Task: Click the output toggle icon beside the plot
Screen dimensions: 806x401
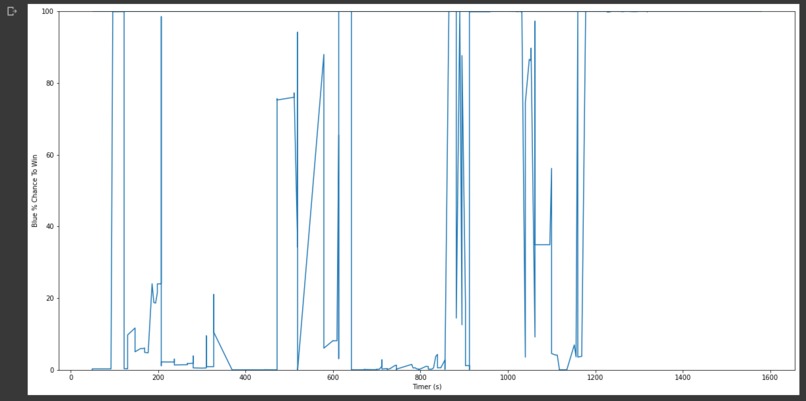Action: [x=12, y=11]
